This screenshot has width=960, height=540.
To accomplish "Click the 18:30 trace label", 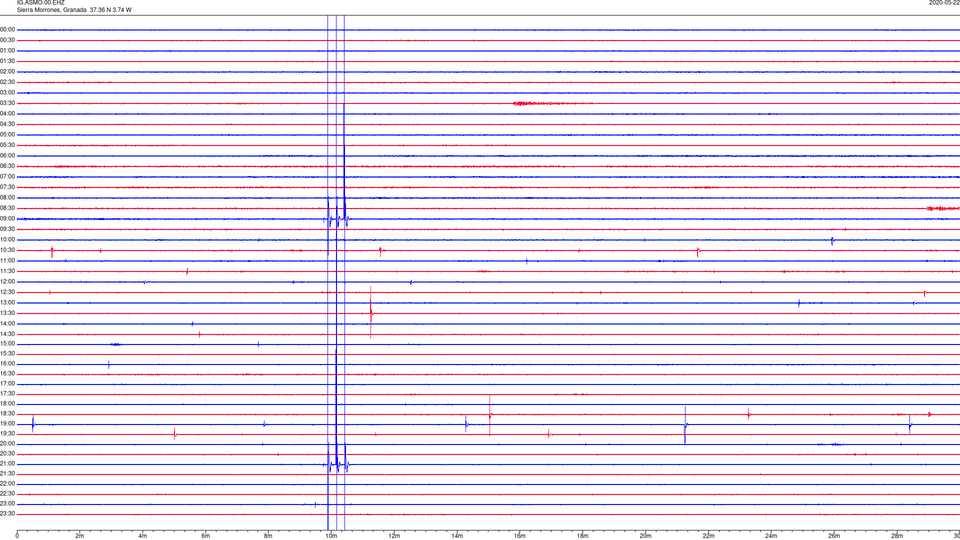I will [7, 413].
